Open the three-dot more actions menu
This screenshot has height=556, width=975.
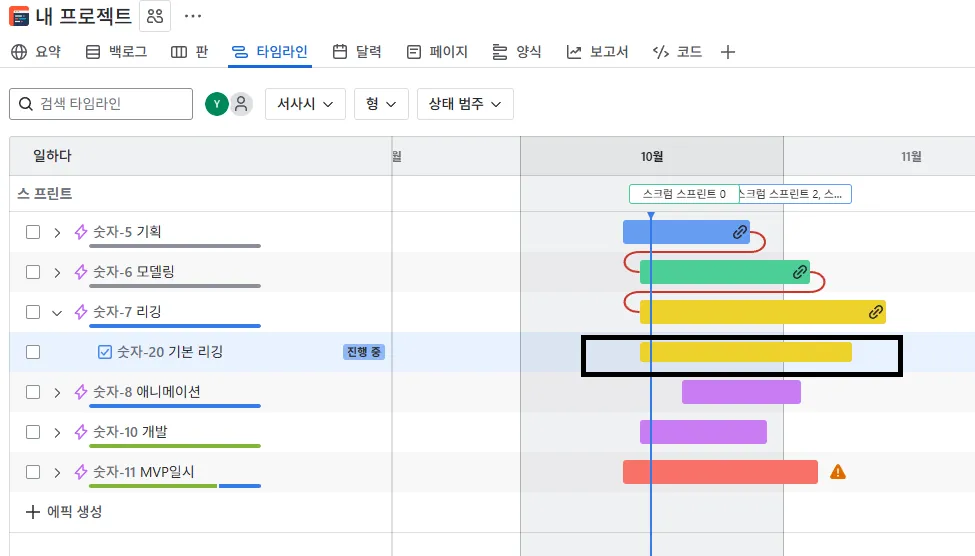point(193,16)
